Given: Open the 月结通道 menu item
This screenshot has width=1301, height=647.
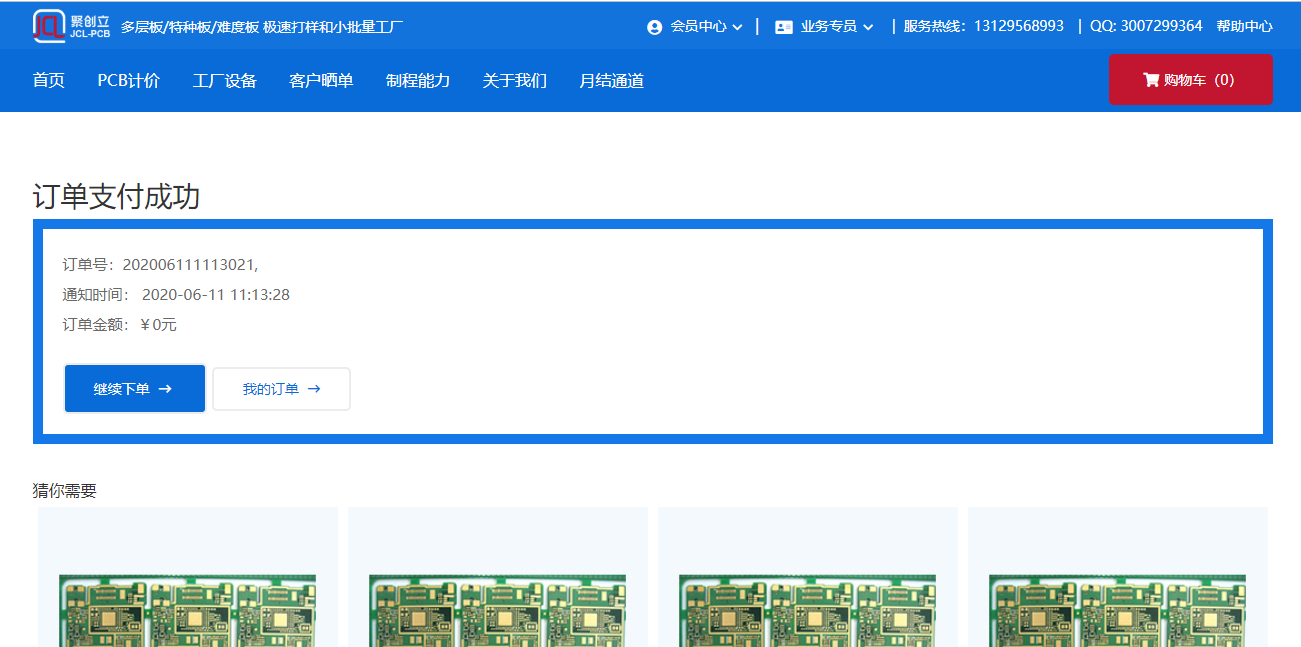Looking at the screenshot, I should click(611, 81).
